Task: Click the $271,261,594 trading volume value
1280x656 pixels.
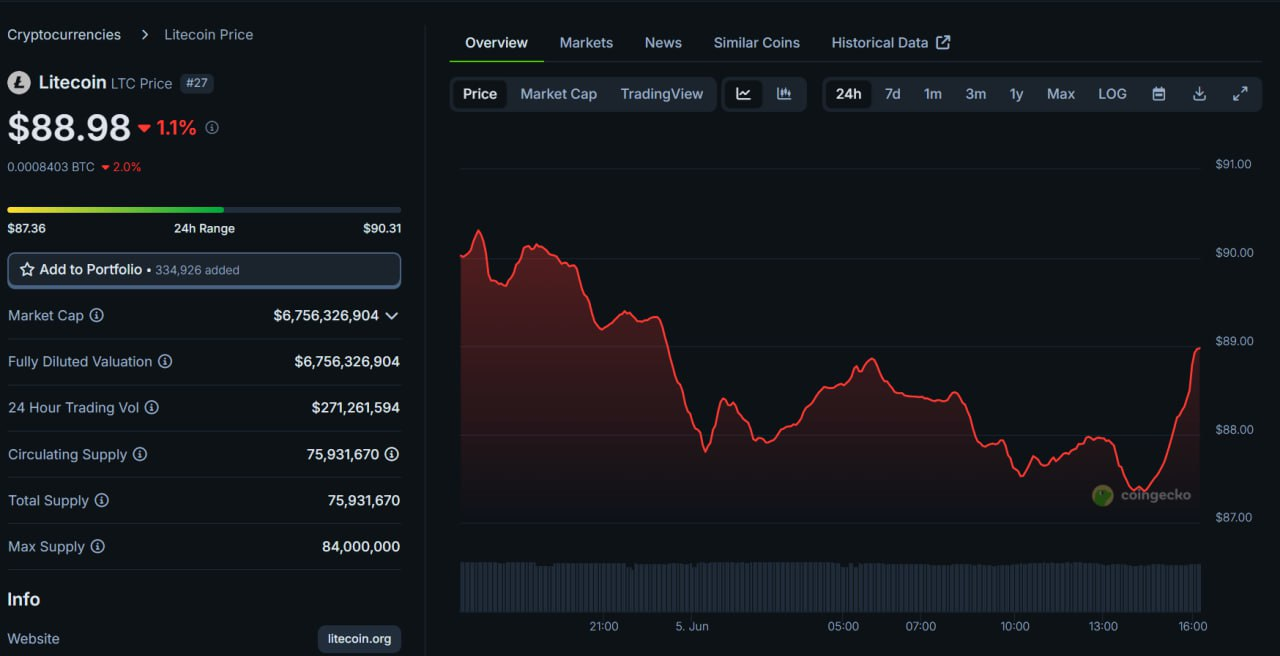Action: pos(356,408)
